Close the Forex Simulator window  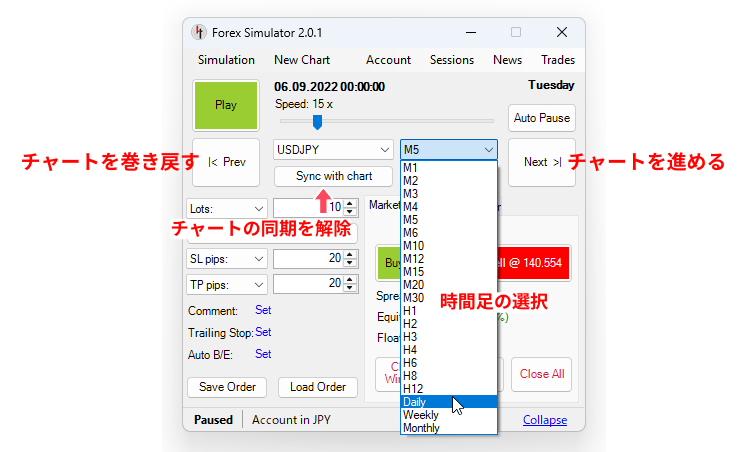[562, 32]
